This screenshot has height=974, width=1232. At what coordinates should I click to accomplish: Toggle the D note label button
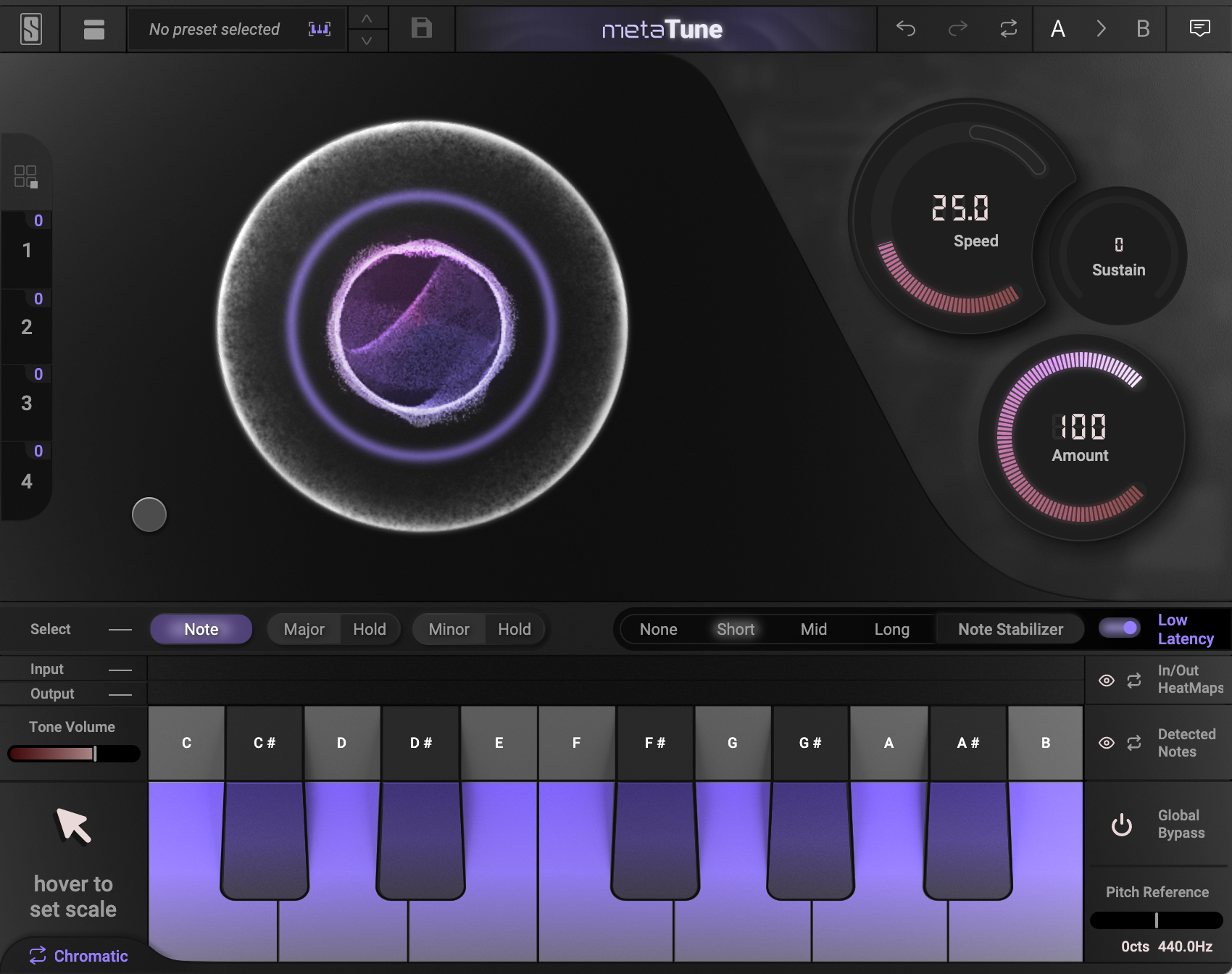[341, 743]
